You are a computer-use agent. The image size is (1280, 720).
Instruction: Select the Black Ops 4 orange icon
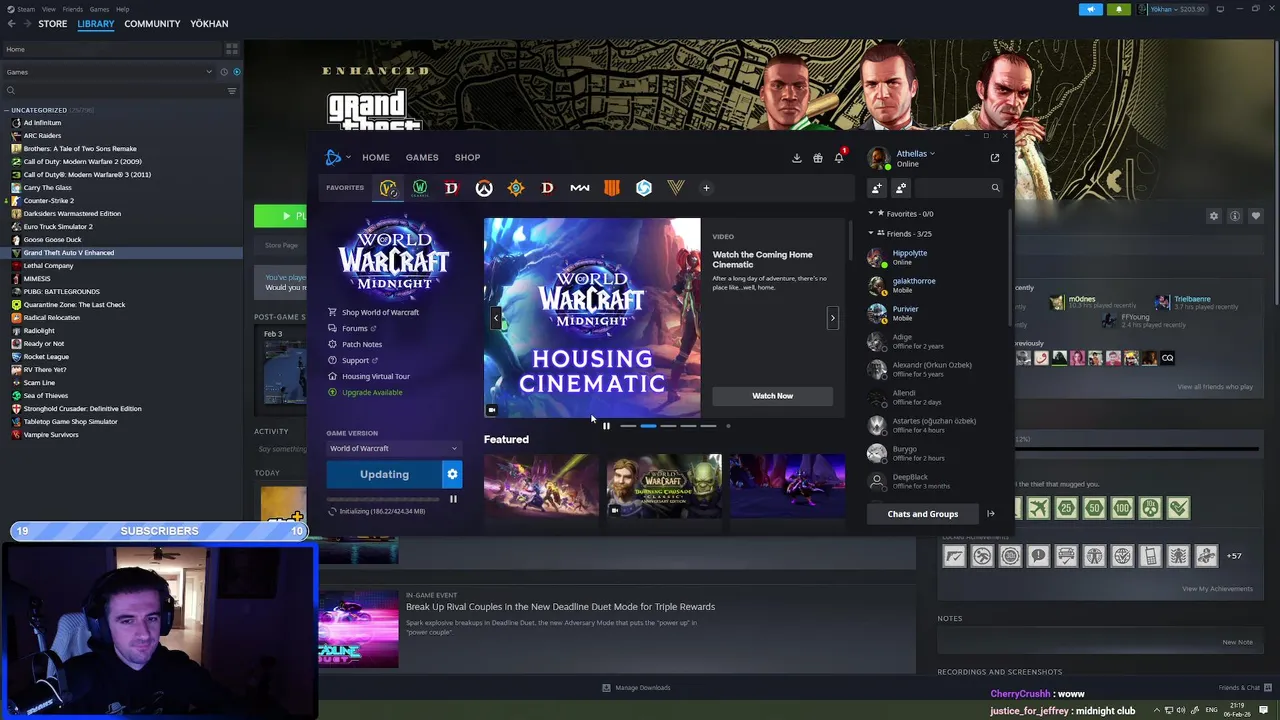tap(612, 188)
